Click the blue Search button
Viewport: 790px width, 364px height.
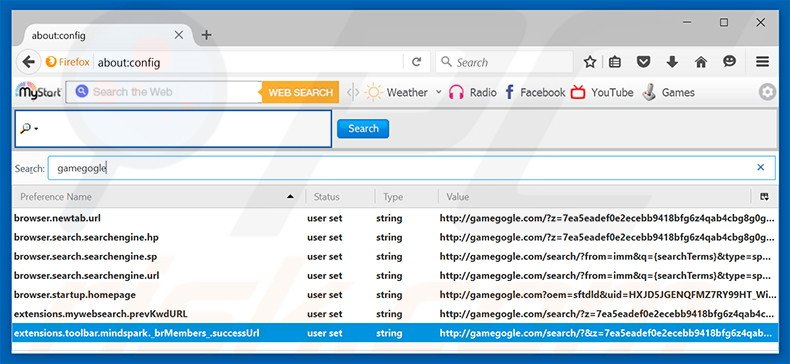[x=363, y=129]
